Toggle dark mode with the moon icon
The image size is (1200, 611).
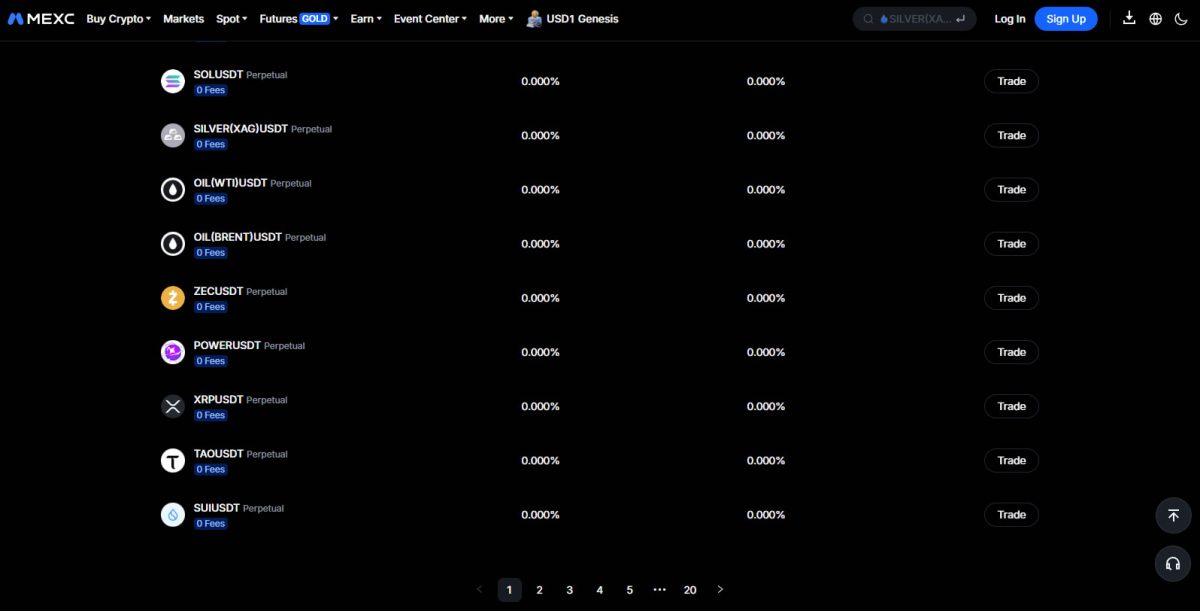(1183, 18)
